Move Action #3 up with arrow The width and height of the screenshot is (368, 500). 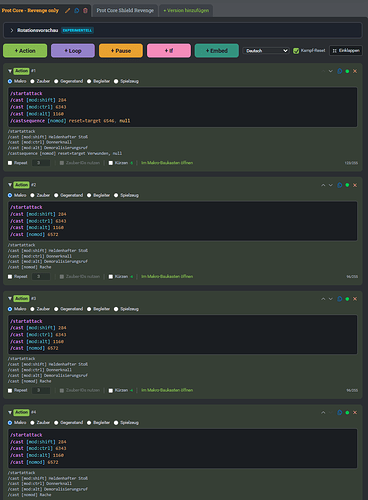point(323,299)
